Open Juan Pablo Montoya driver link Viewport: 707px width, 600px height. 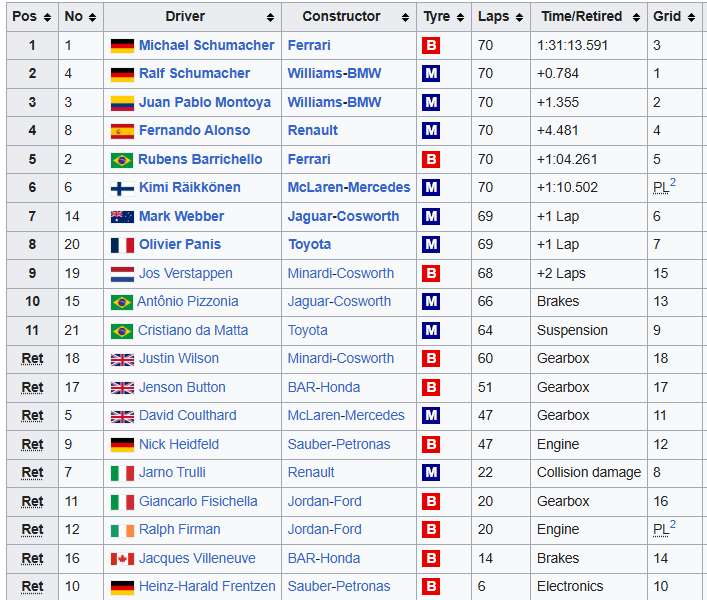205,102
